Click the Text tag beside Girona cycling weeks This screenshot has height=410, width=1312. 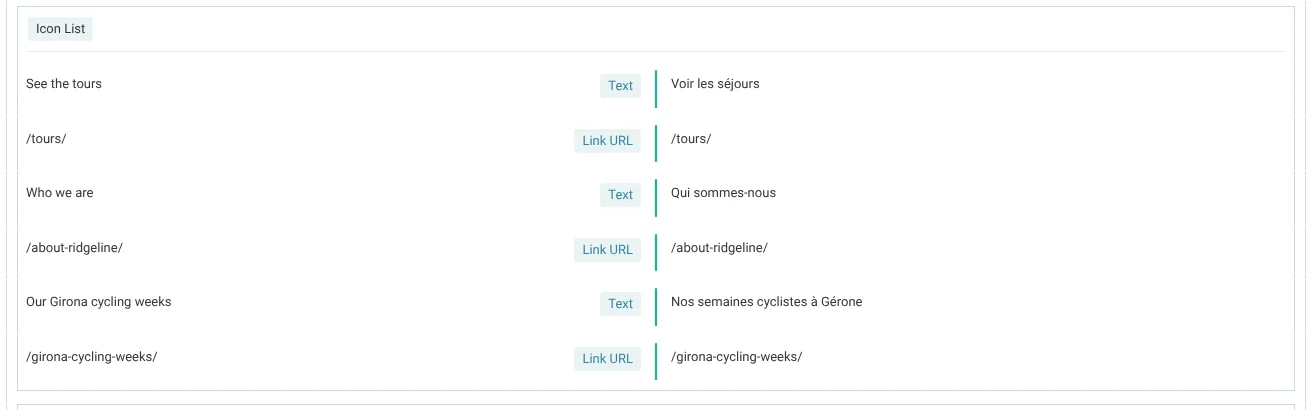[x=620, y=304]
